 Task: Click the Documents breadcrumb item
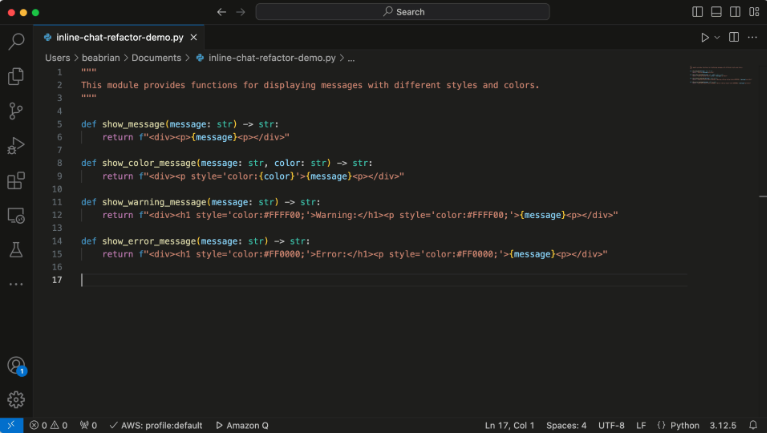[x=156, y=58]
